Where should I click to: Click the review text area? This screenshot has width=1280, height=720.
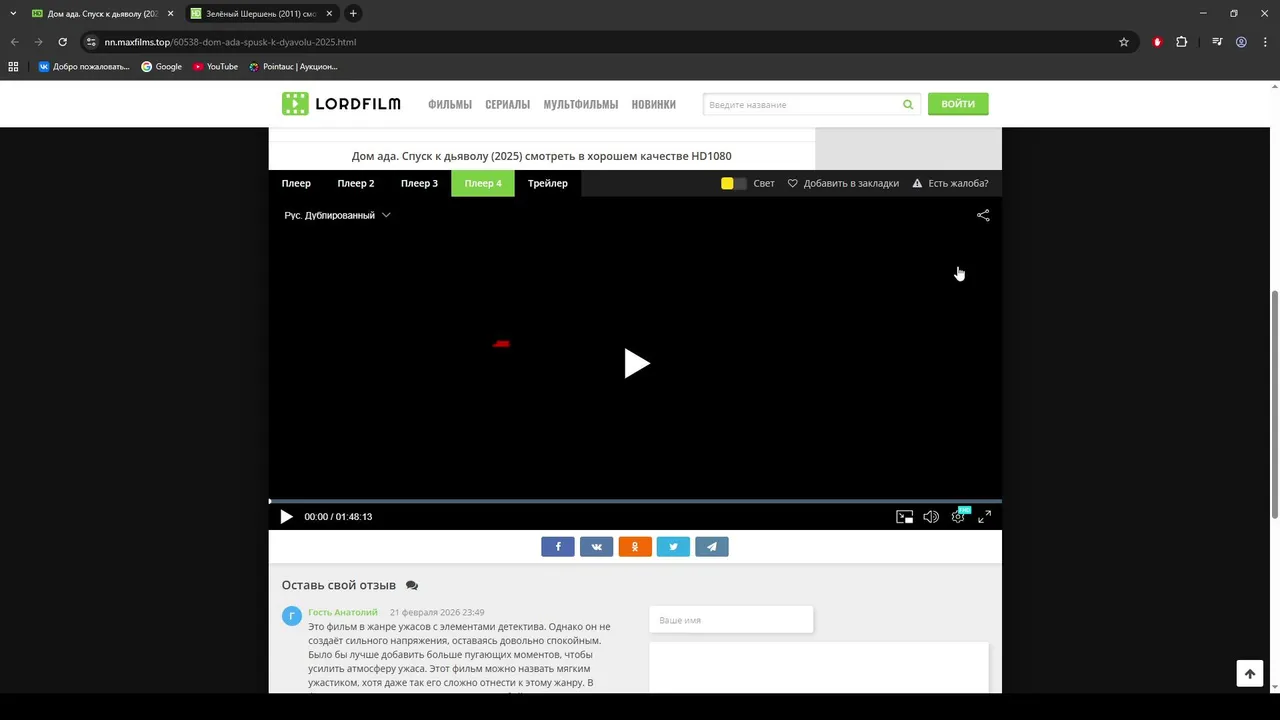click(x=819, y=668)
